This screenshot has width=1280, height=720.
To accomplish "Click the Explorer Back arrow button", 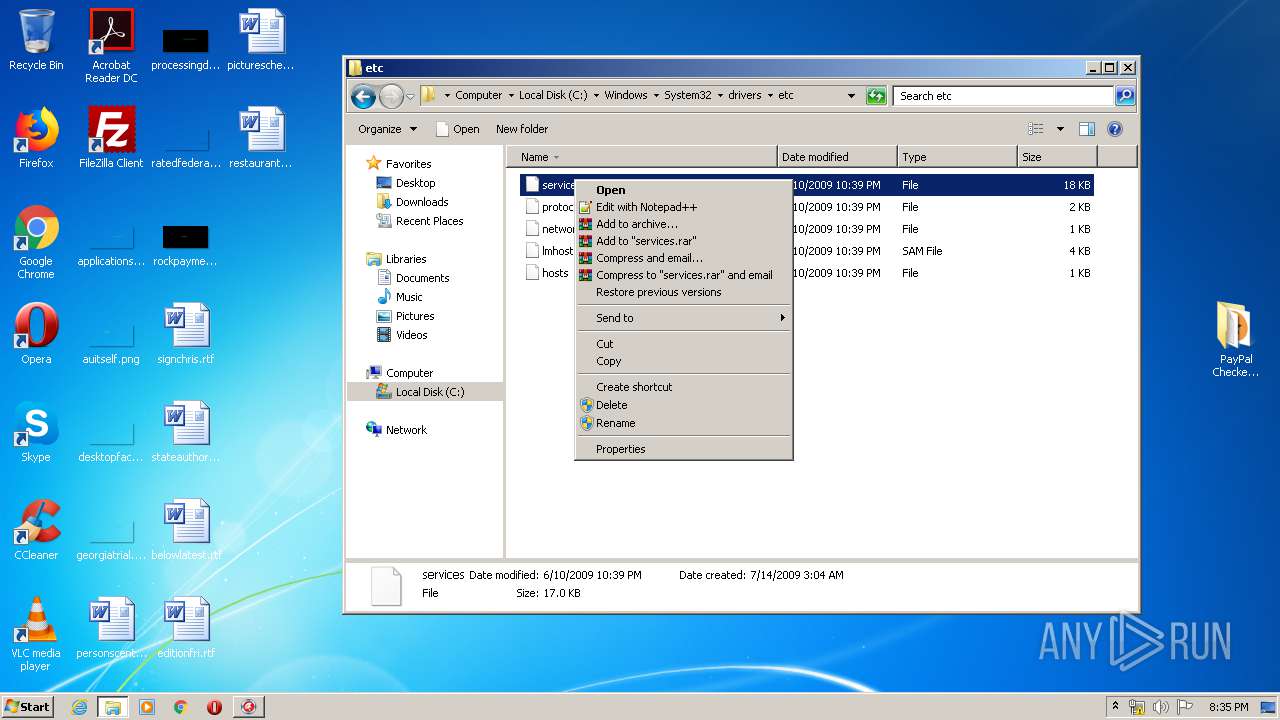I will pos(364,96).
